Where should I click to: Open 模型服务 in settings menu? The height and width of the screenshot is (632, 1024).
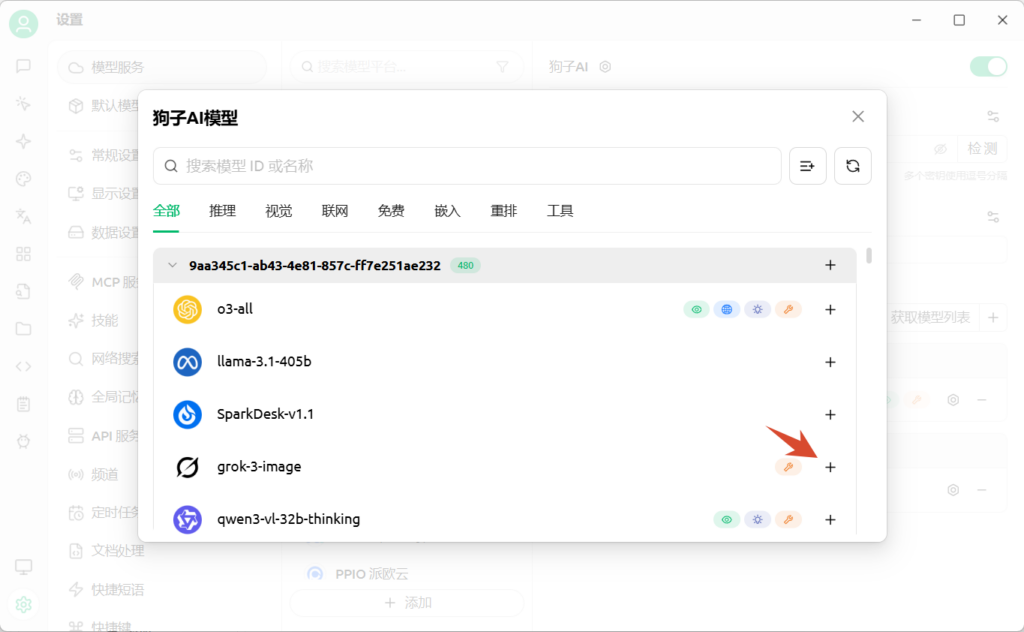pos(162,67)
